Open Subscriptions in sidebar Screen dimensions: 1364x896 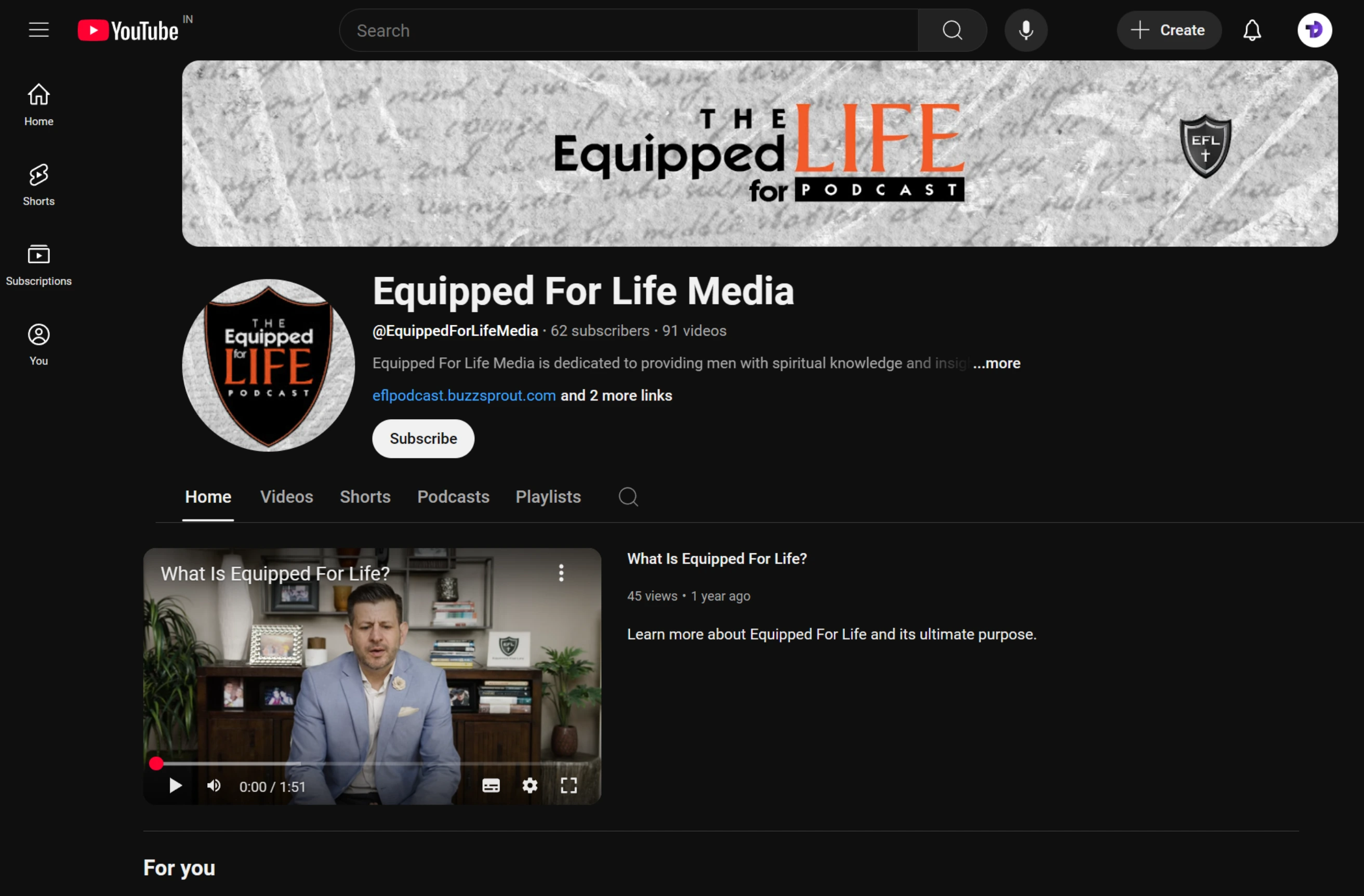coord(39,265)
